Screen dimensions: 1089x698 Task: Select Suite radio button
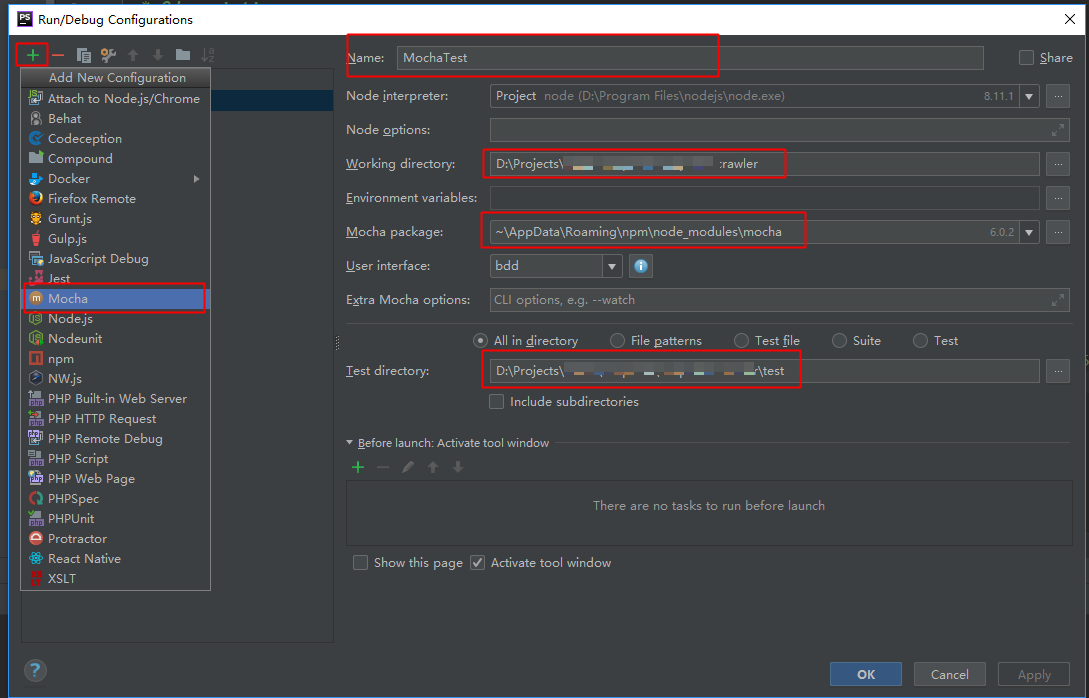coord(840,340)
